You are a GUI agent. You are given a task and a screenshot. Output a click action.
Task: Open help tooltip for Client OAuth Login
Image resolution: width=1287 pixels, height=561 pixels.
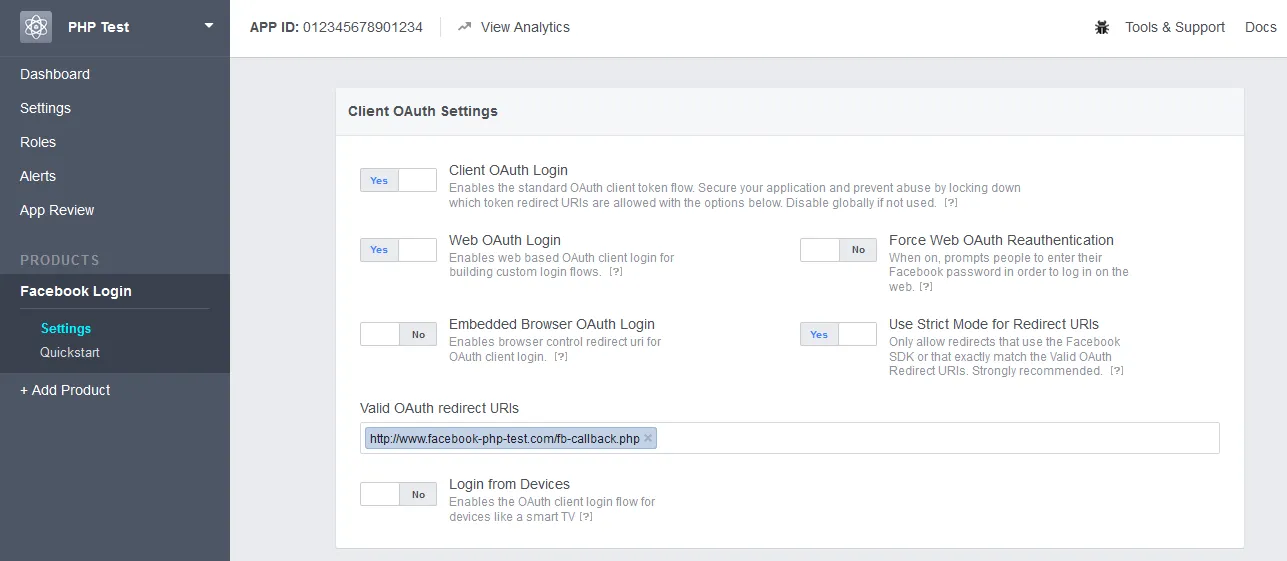951,203
